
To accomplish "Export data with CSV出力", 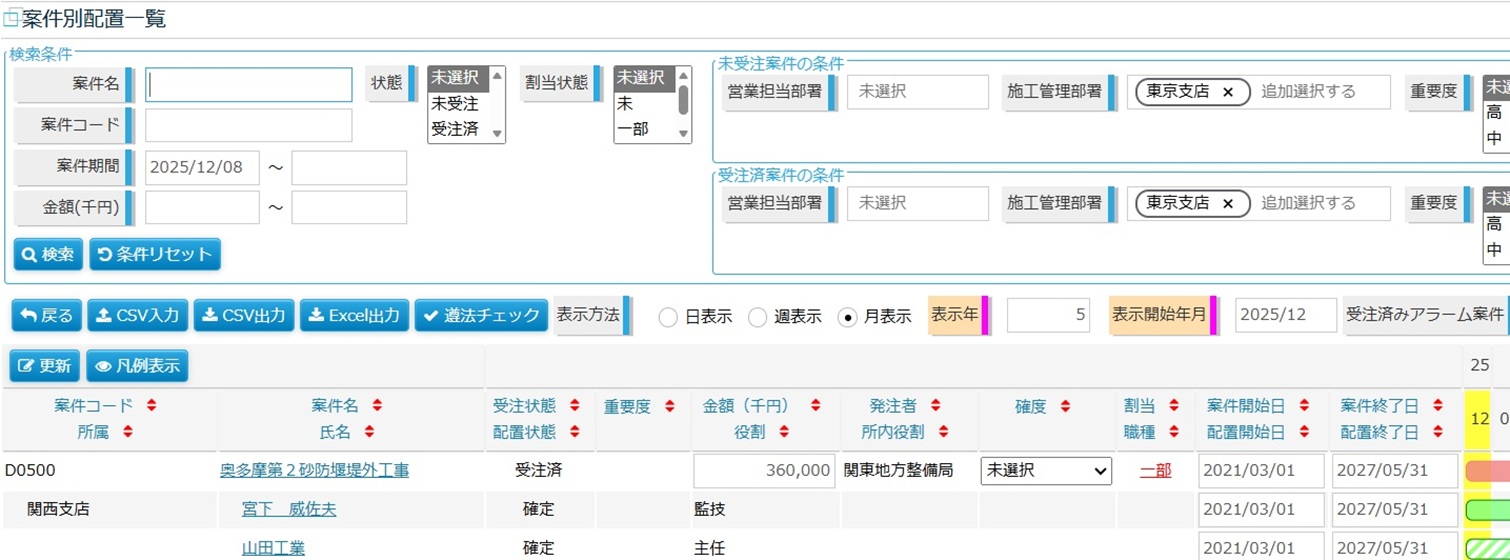I will click(244, 316).
